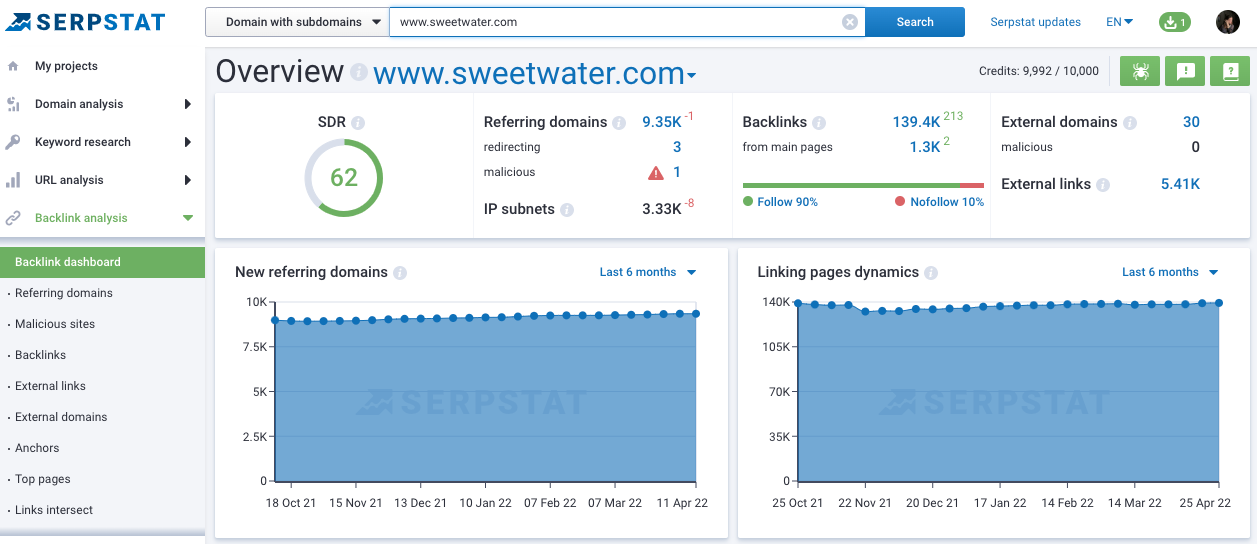Expand the URL analysis arrow
Image resolution: width=1257 pixels, height=544 pixels.
[x=187, y=180]
